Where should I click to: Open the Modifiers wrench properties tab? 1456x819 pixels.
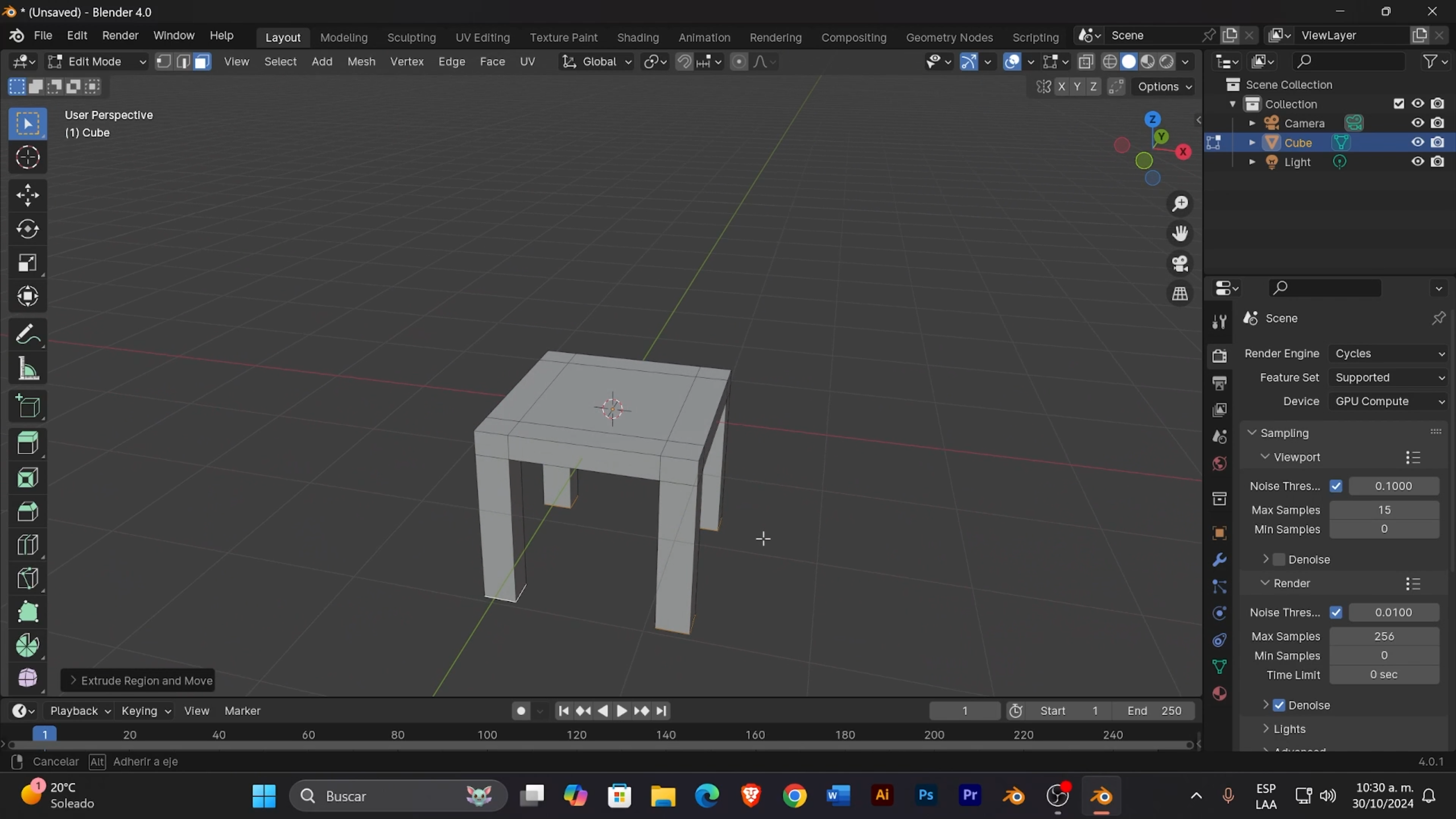(1219, 560)
